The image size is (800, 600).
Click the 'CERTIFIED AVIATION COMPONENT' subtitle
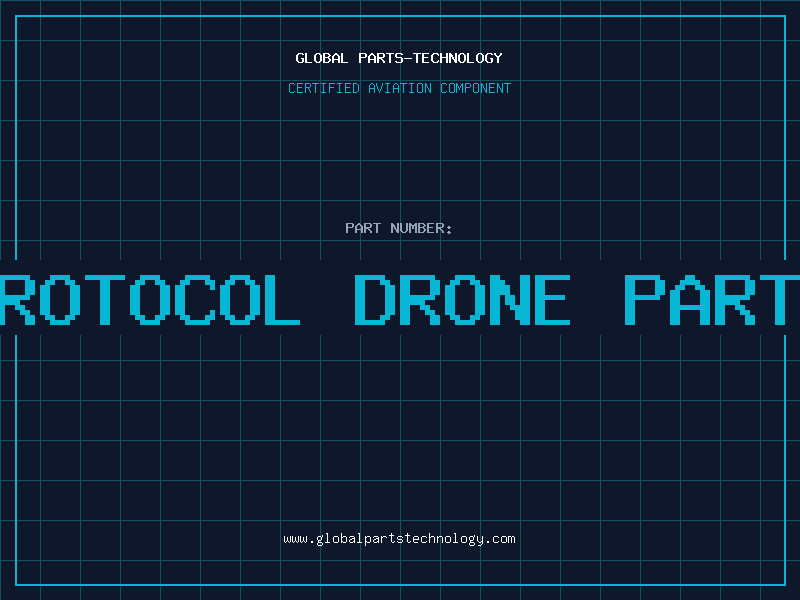(x=399, y=88)
